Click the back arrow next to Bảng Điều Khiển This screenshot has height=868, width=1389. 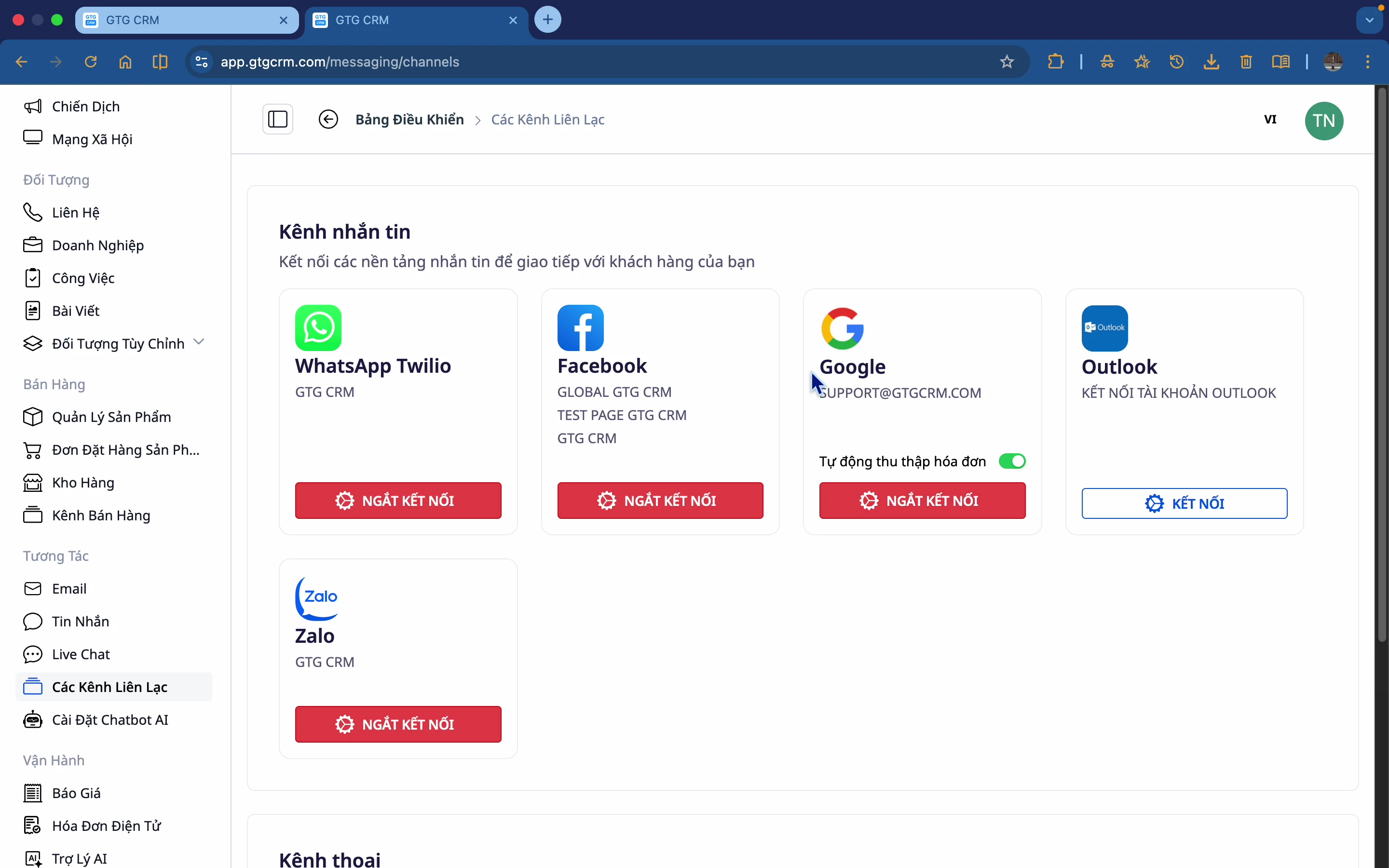point(328,119)
